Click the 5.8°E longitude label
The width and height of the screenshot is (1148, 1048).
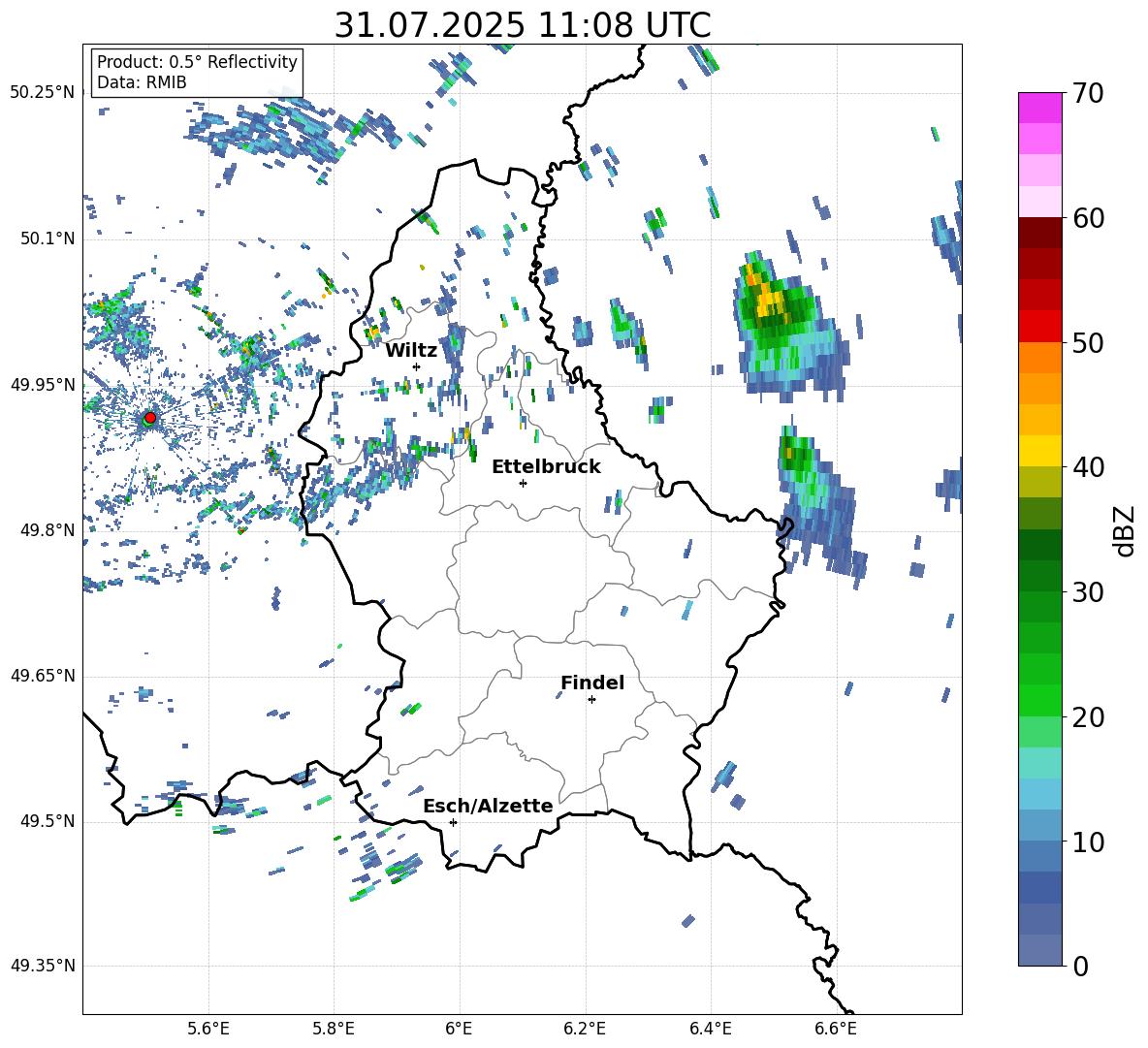pos(334,1030)
